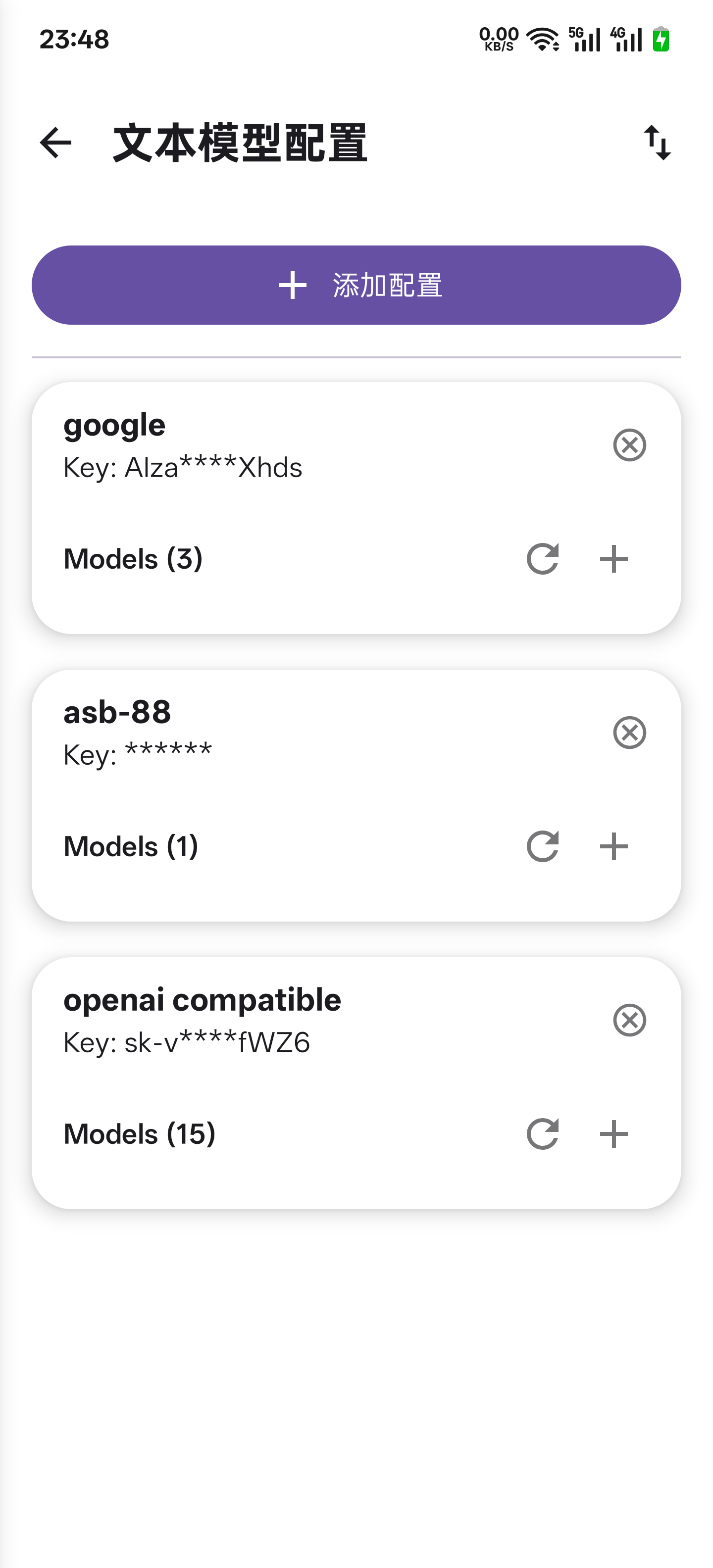Viewport: 713px width, 1568px height.
Task: Add a model to openai compatible
Action: (x=613, y=1134)
